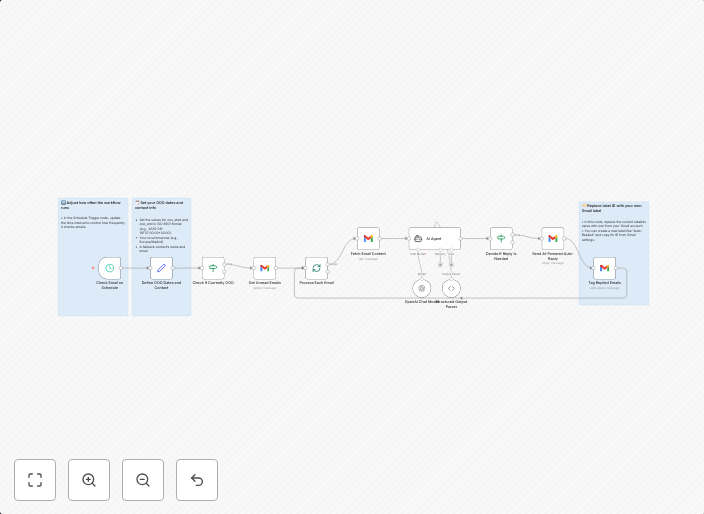Click the Send AI-Powered Auto-Reply node
Image resolution: width=704 pixels, height=514 pixels.
coord(552,238)
